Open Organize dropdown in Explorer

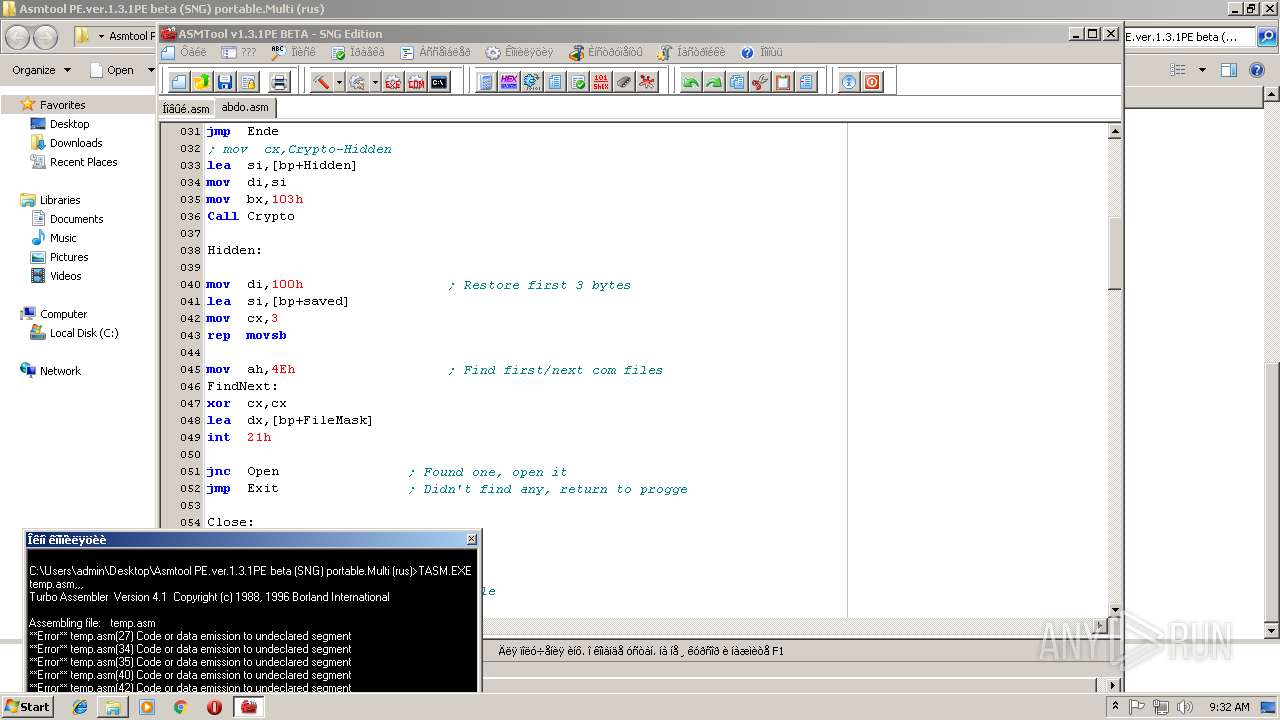pos(41,70)
